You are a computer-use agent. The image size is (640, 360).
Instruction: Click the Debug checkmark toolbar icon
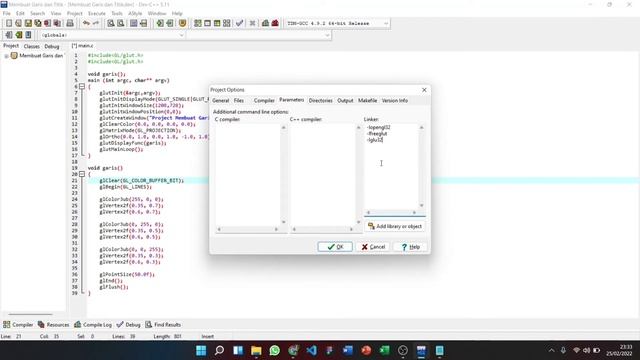(240, 23)
